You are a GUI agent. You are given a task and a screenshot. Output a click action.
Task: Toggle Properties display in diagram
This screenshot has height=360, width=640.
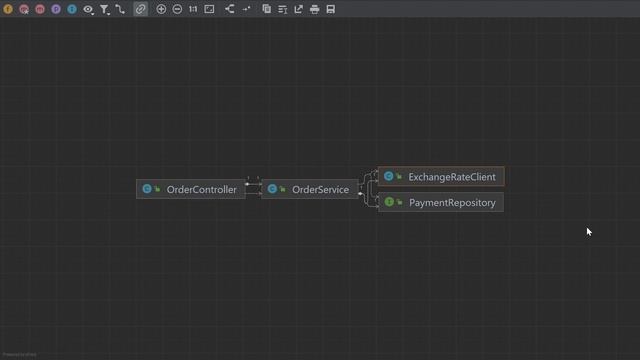click(x=56, y=9)
